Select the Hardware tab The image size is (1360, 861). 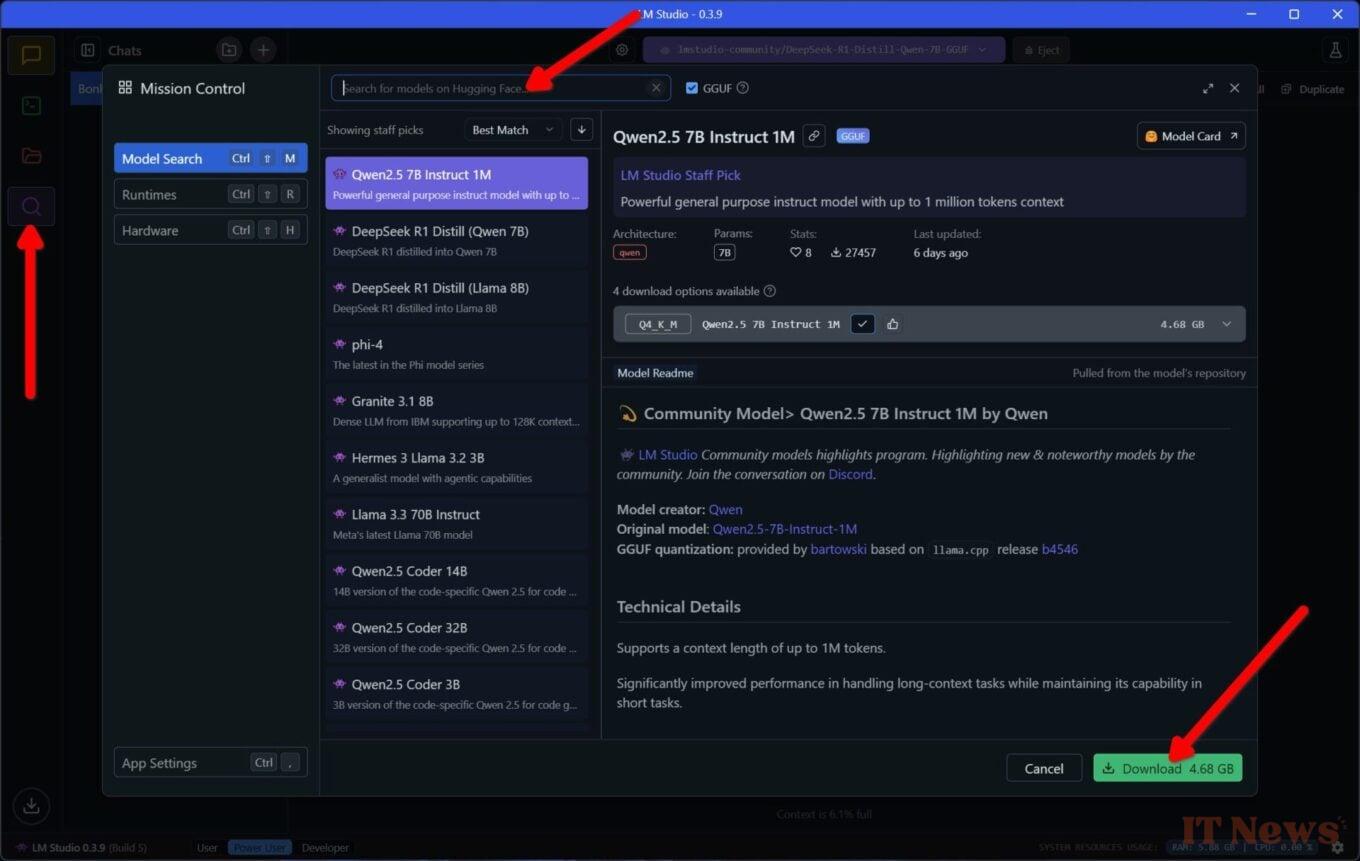(210, 230)
